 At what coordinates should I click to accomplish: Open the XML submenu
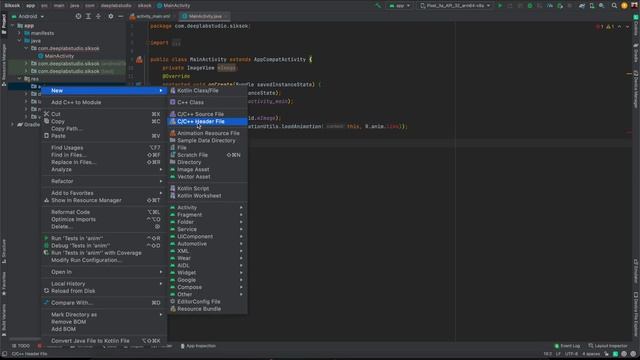pos(207,251)
